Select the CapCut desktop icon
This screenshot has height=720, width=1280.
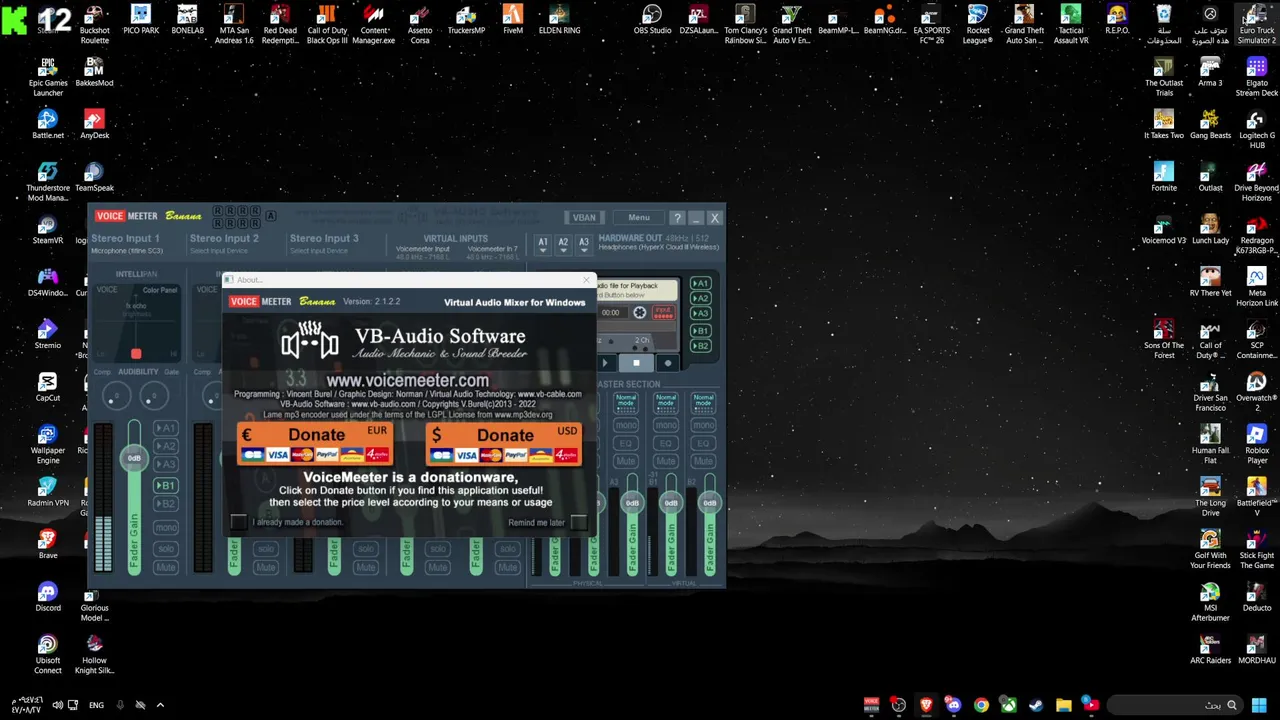[47, 388]
